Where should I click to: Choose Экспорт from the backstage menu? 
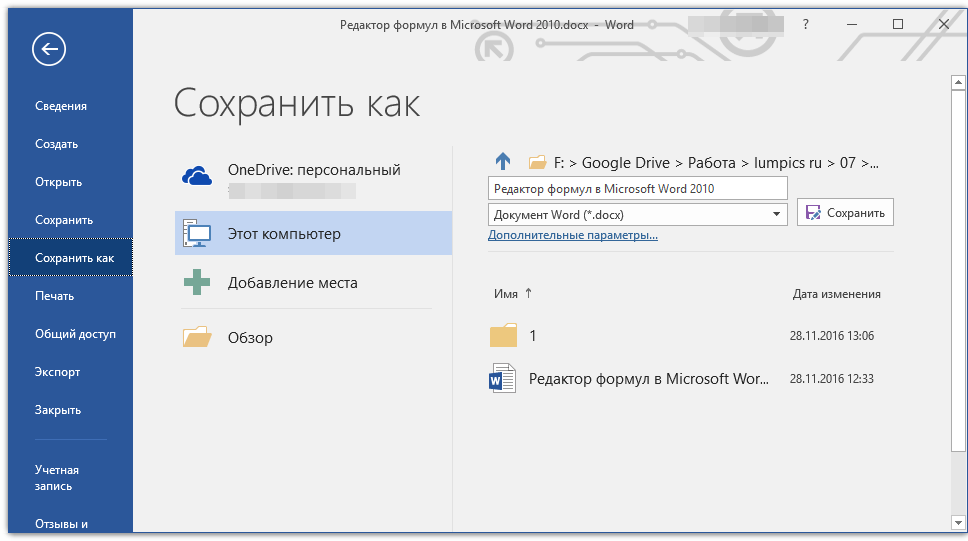coord(58,372)
